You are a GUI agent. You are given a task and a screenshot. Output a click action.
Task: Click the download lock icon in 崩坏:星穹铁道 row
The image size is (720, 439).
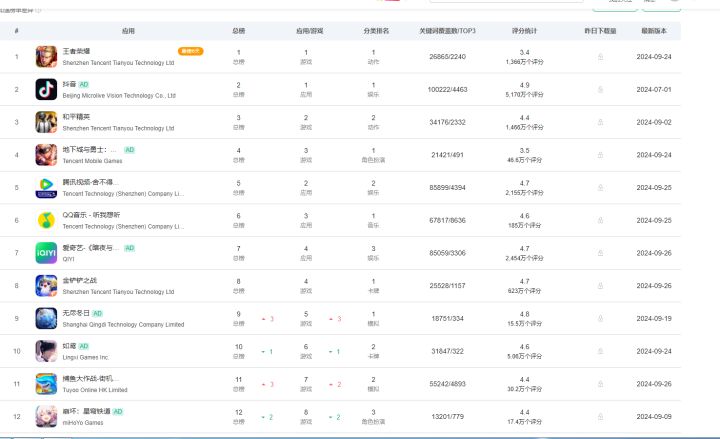[600, 416]
